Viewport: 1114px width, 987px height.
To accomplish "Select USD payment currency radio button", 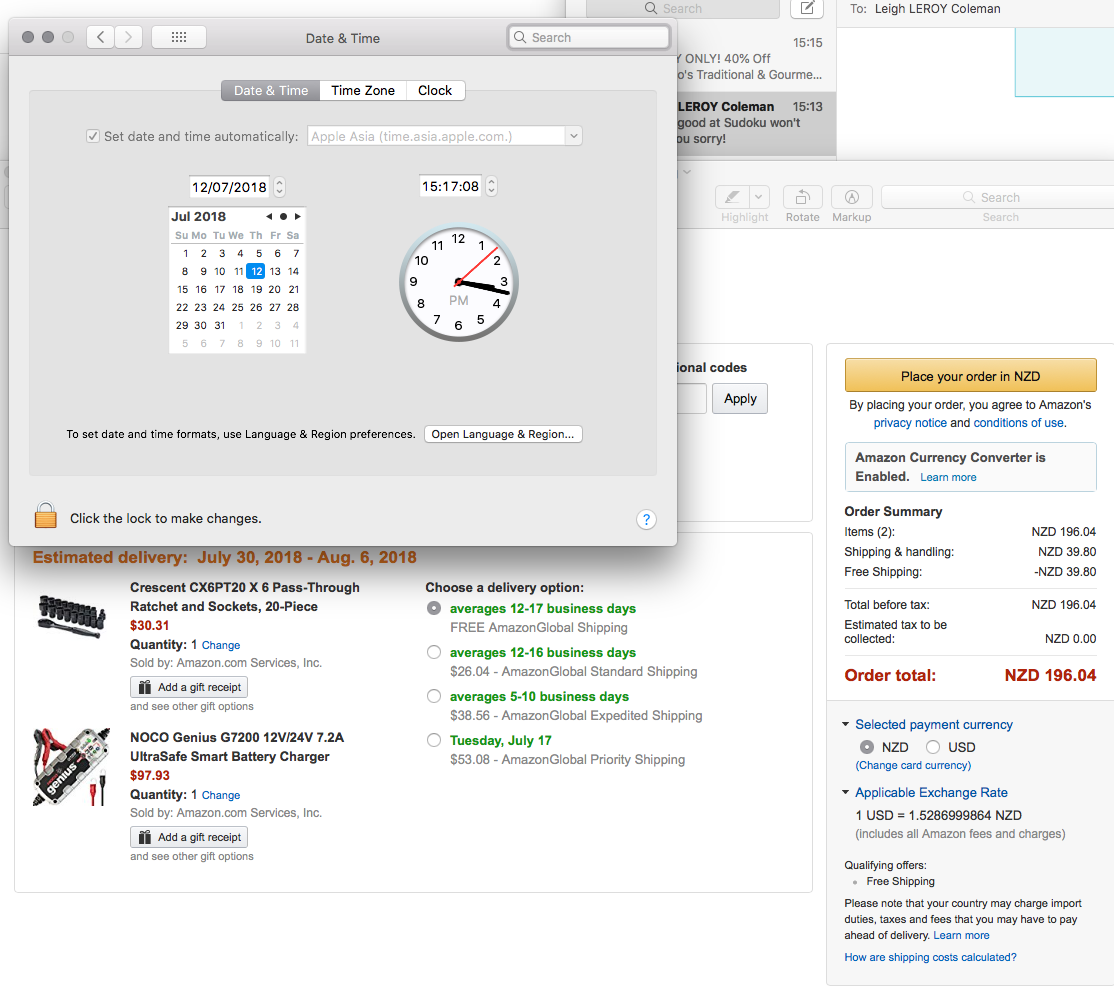I will tap(933, 747).
